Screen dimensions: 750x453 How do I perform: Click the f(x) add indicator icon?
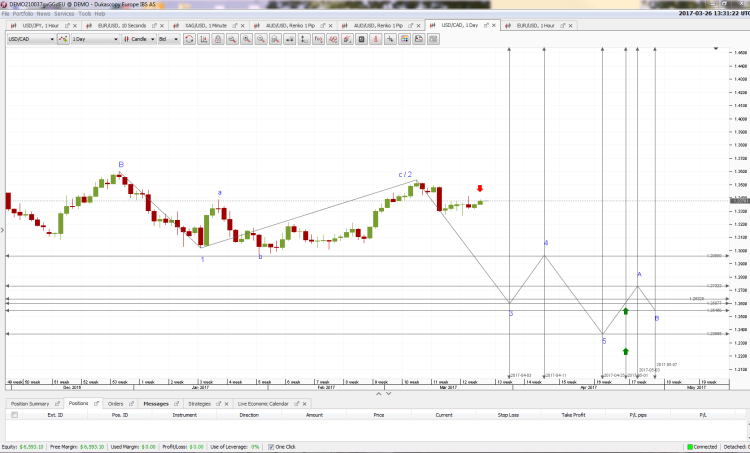[319, 39]
